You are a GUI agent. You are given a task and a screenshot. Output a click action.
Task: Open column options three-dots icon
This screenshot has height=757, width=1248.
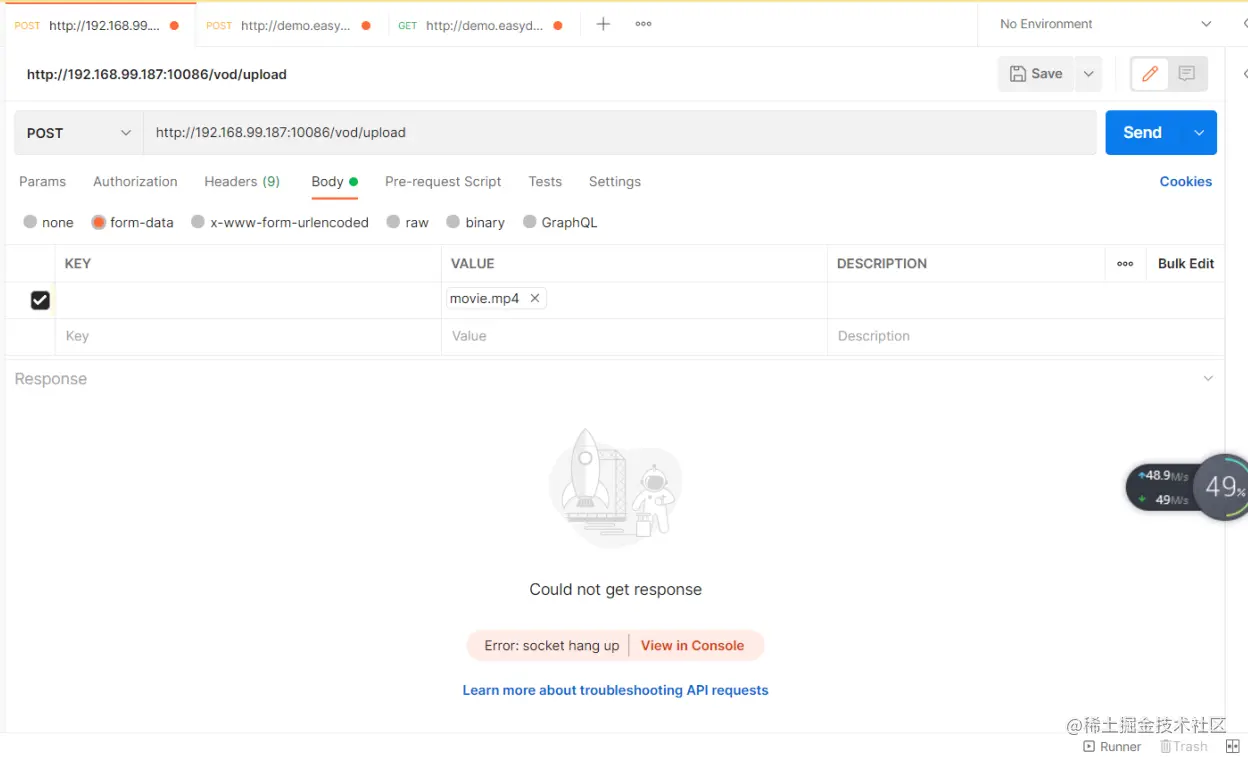click(1125, 264)
